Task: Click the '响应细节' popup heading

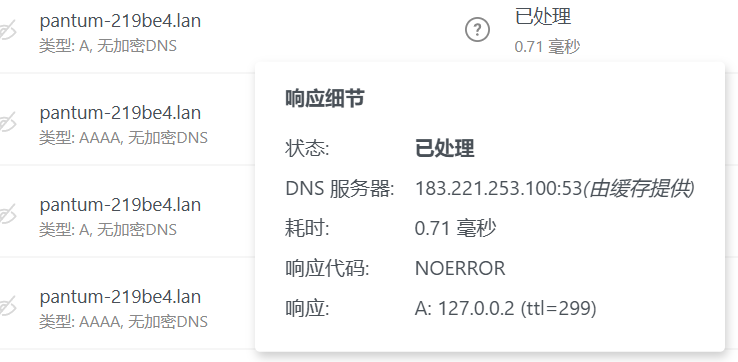Action: (x=325, y=98)
